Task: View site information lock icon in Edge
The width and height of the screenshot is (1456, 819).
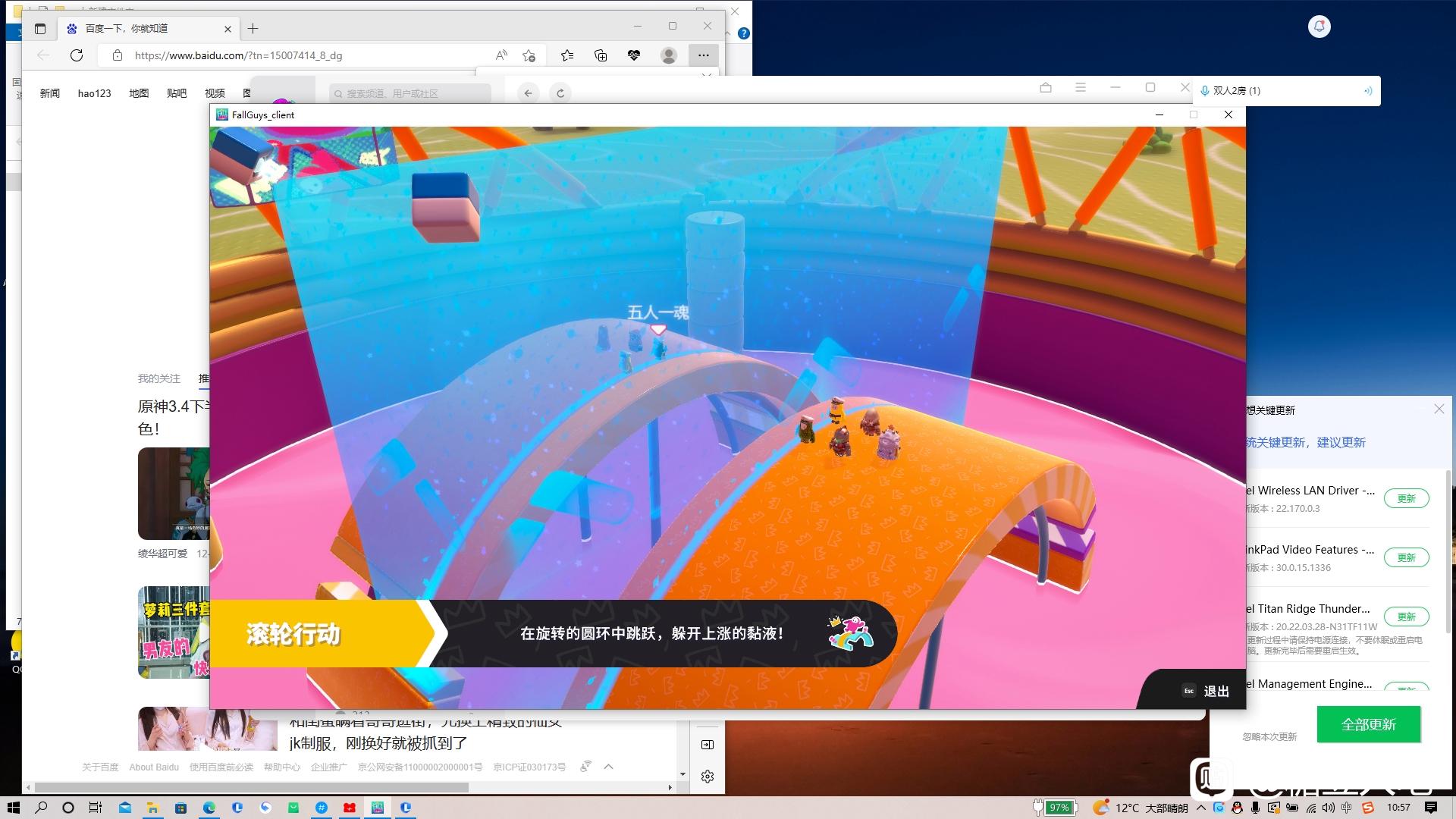Action: click(117, 55)
